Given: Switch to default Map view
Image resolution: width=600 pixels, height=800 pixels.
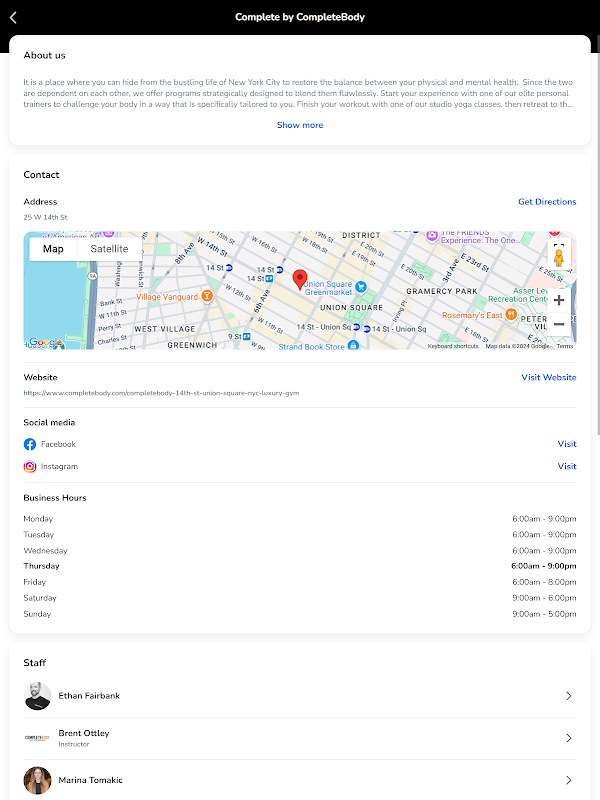Looking at the screenshot, I should coord(53,249).
